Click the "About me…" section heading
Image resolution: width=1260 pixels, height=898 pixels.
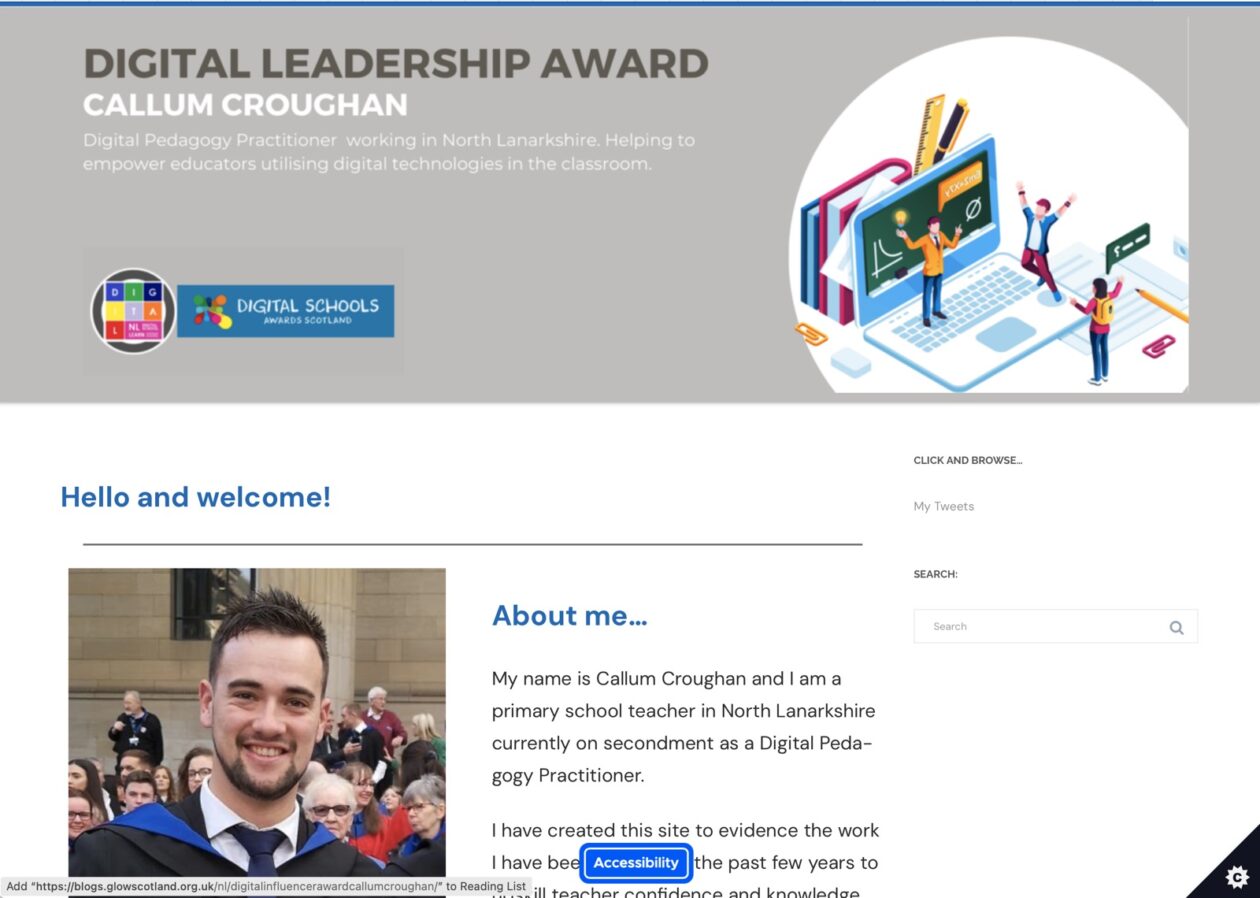click(568, 615)
